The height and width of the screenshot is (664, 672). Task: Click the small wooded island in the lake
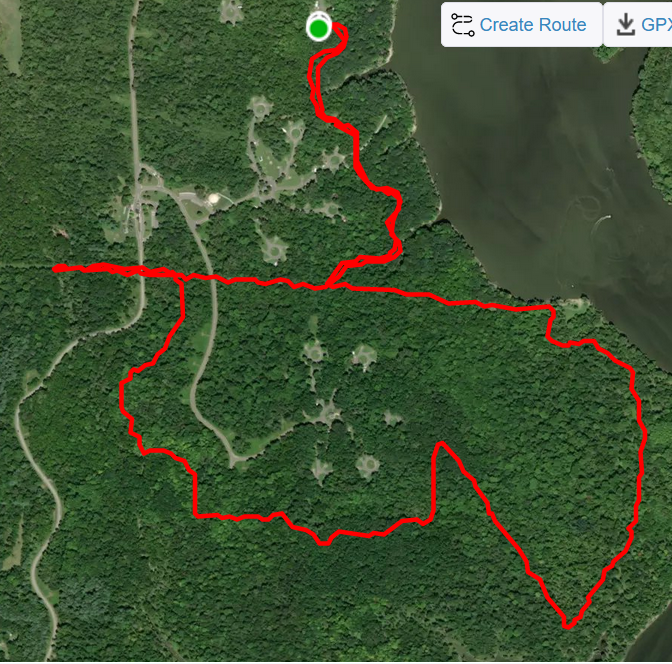pos(608,53)
